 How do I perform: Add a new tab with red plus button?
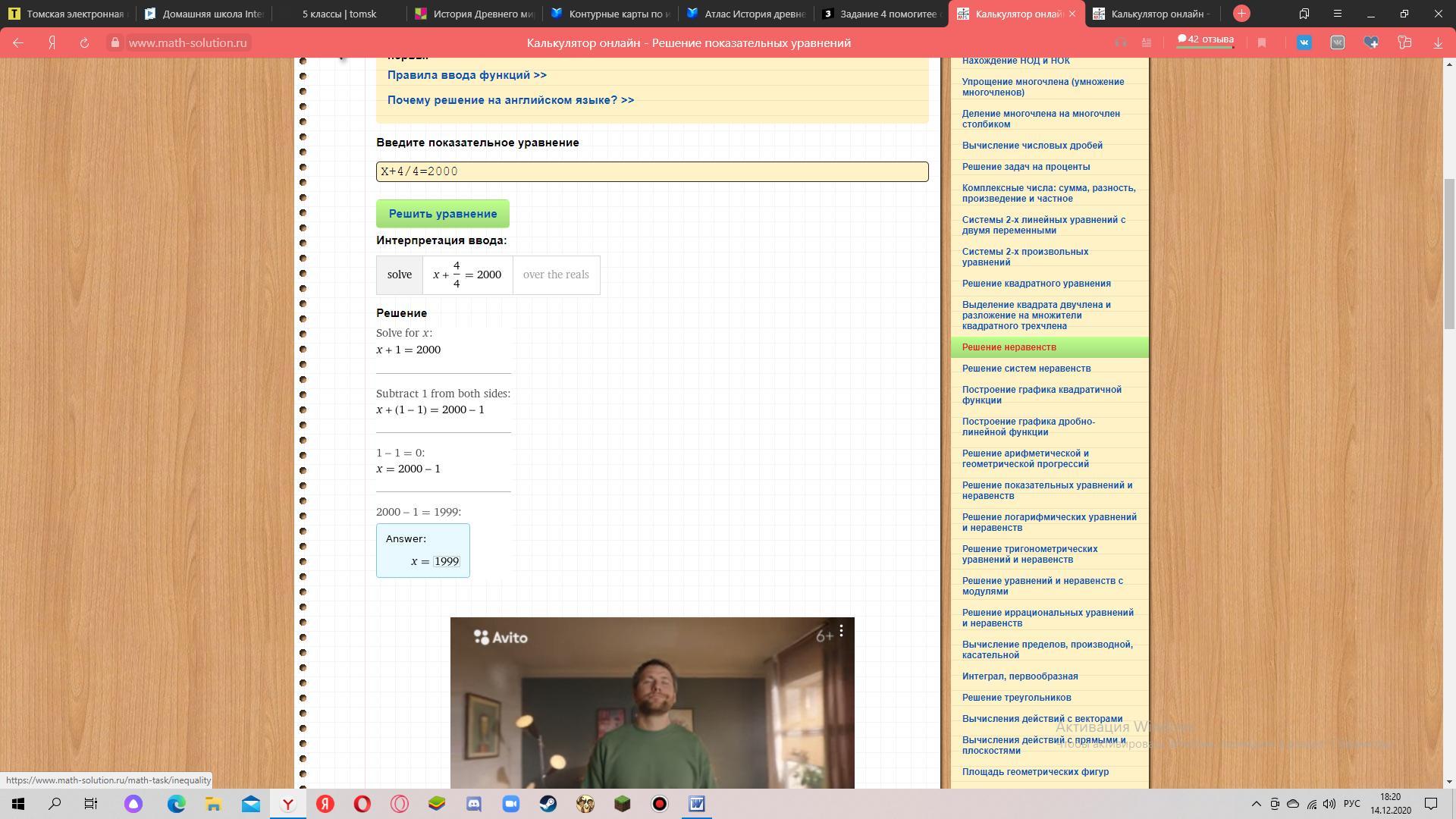tap(1241, 14)
